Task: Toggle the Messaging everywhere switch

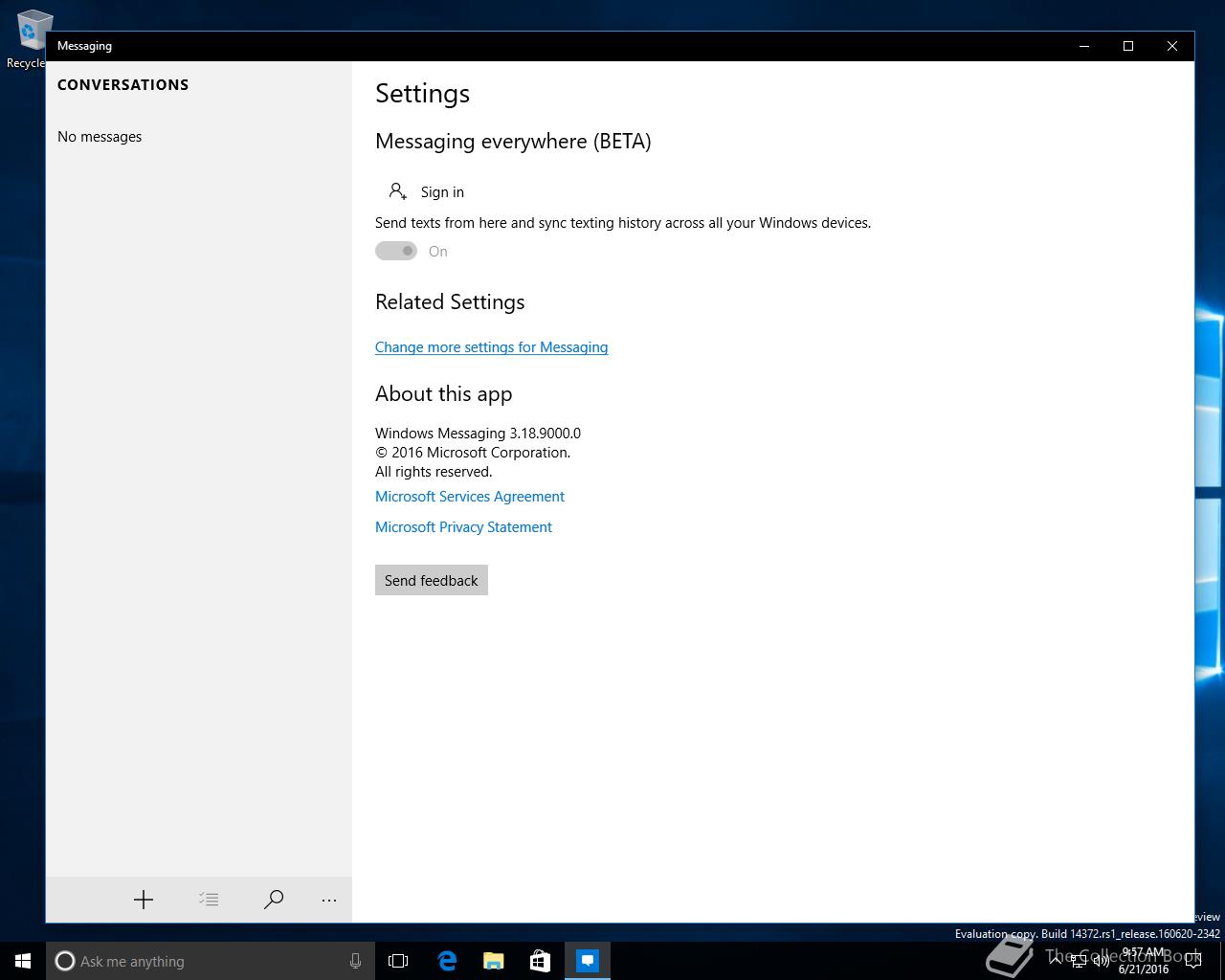Action: click(396, 251)
